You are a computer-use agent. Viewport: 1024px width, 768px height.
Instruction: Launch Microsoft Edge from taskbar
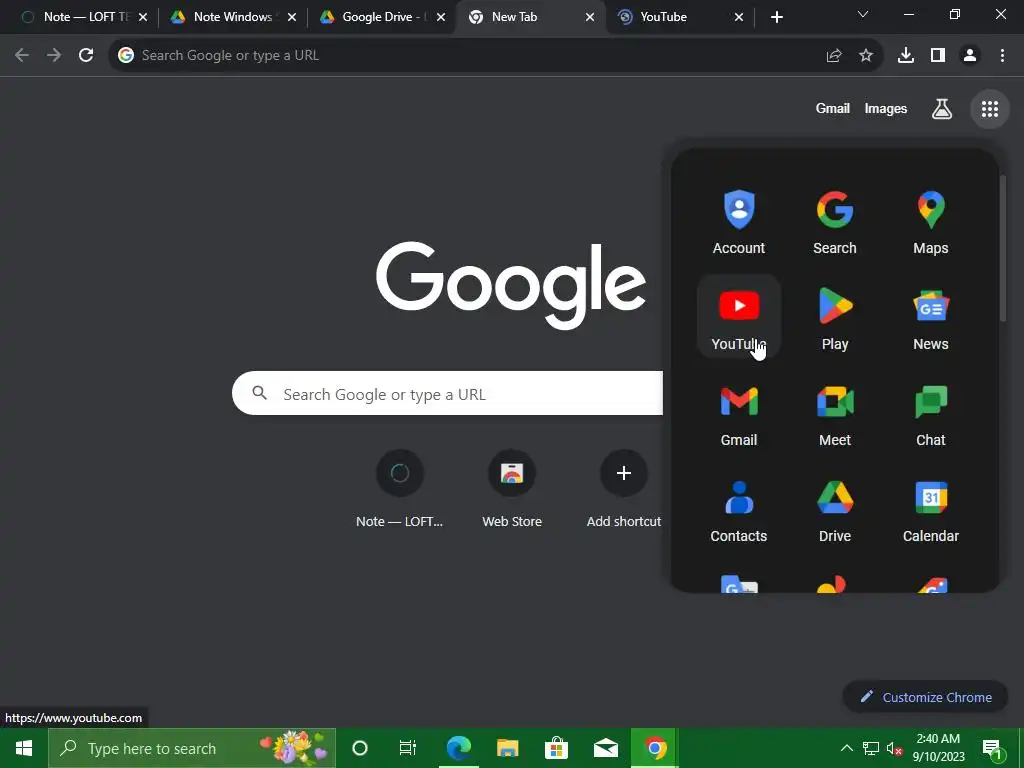(x=458, y=748)
